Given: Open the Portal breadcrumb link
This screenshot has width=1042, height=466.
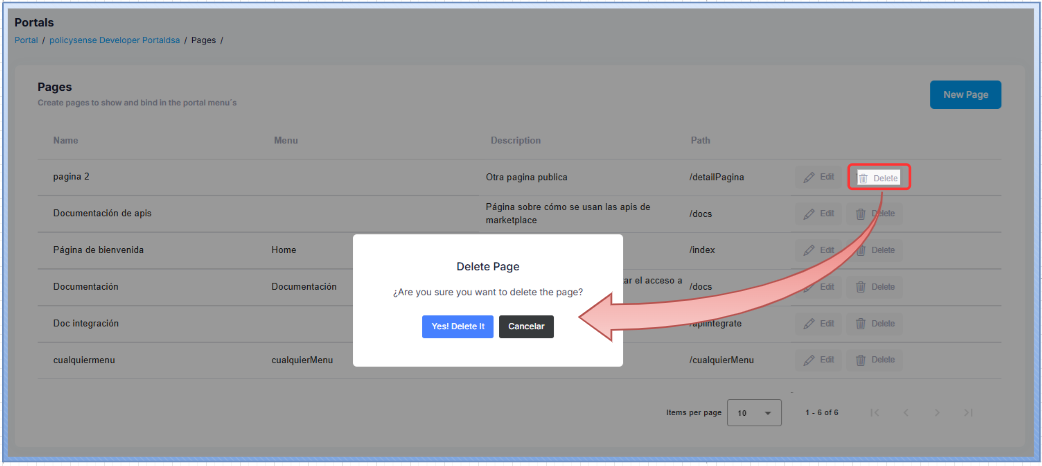Looking at the screenshot, I should pos(26,40).
